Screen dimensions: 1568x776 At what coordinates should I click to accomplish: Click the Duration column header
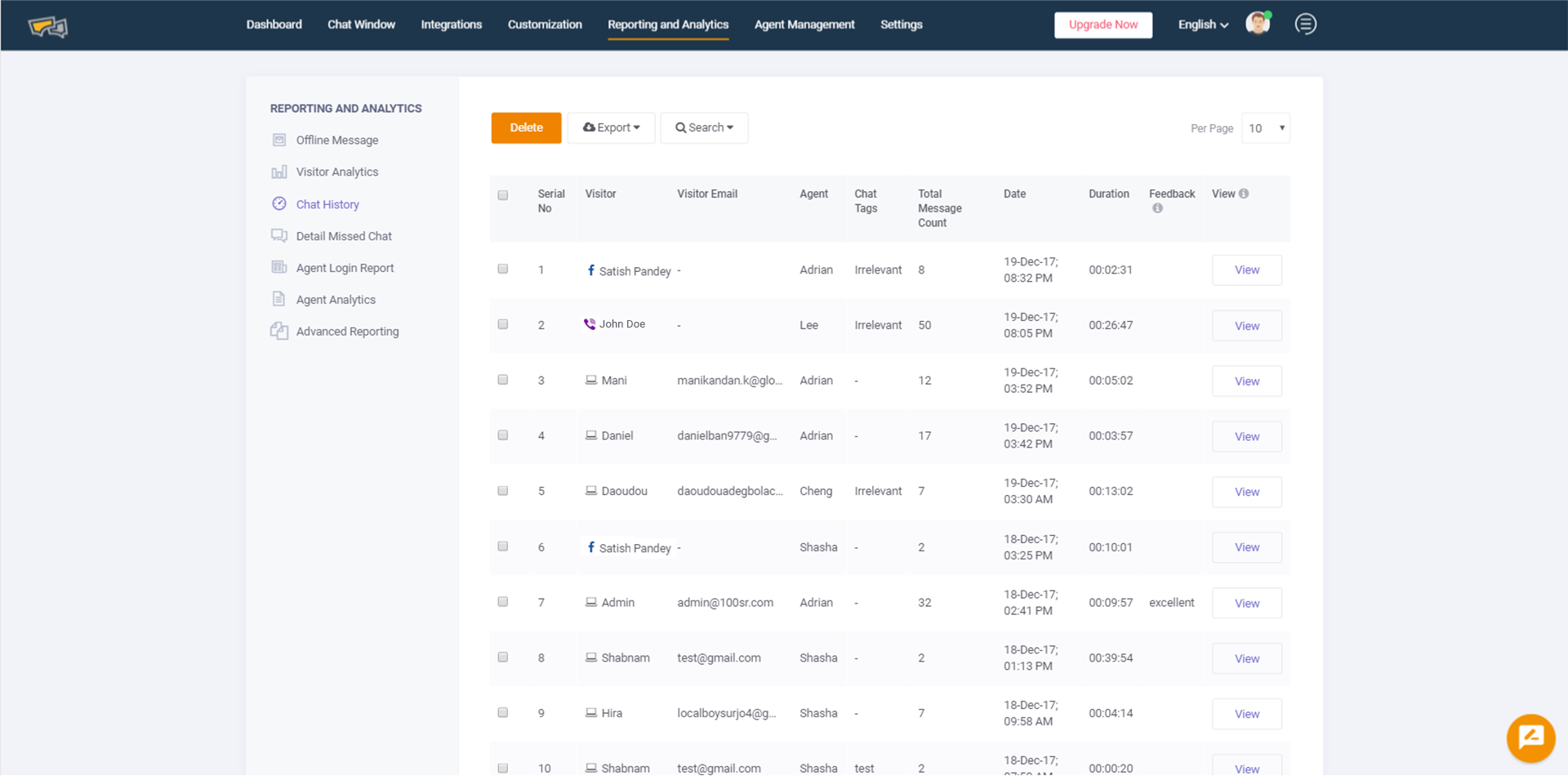(1109, 194)
